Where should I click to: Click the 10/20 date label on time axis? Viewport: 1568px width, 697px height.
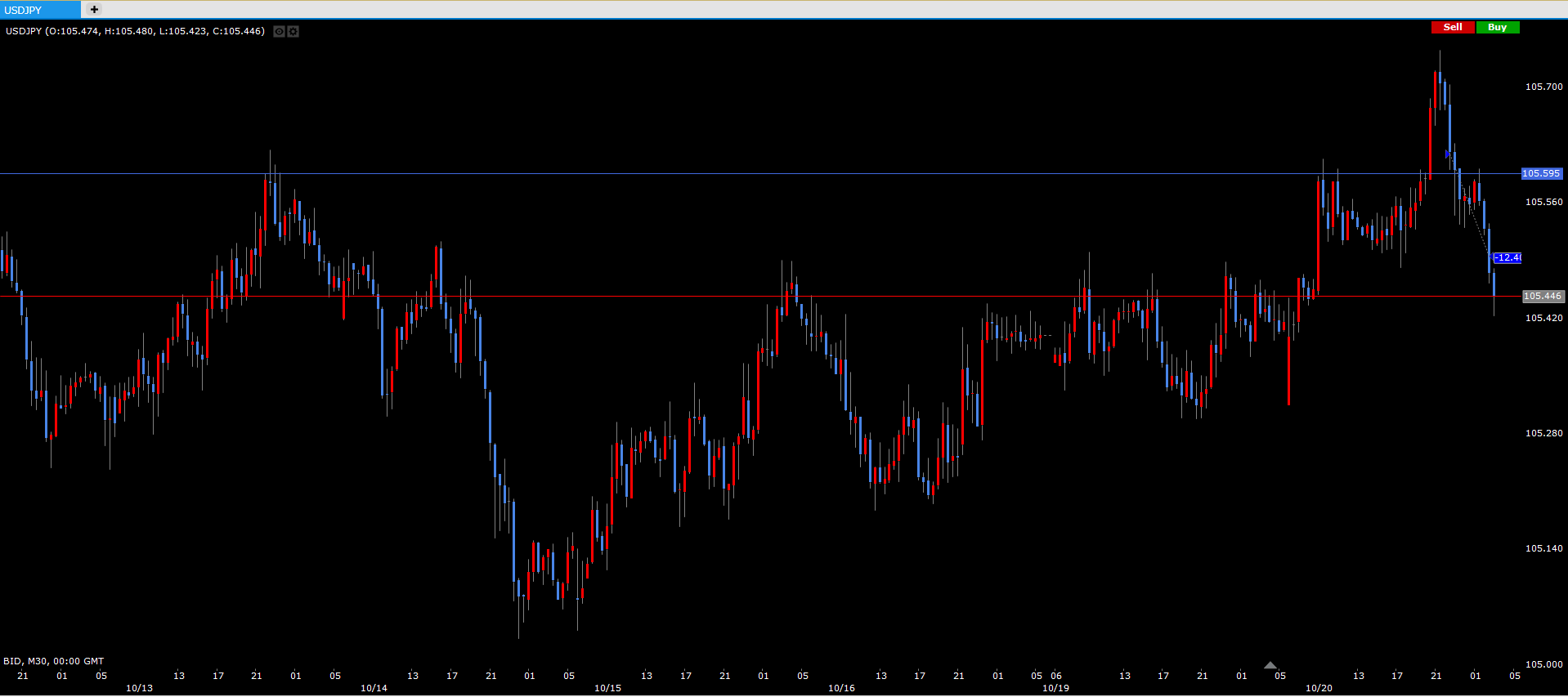point(1319,688)
